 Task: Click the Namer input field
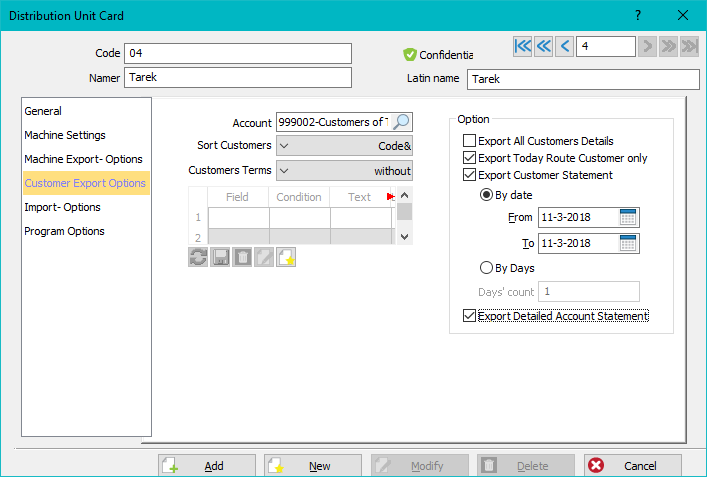(x=238, y=78)
